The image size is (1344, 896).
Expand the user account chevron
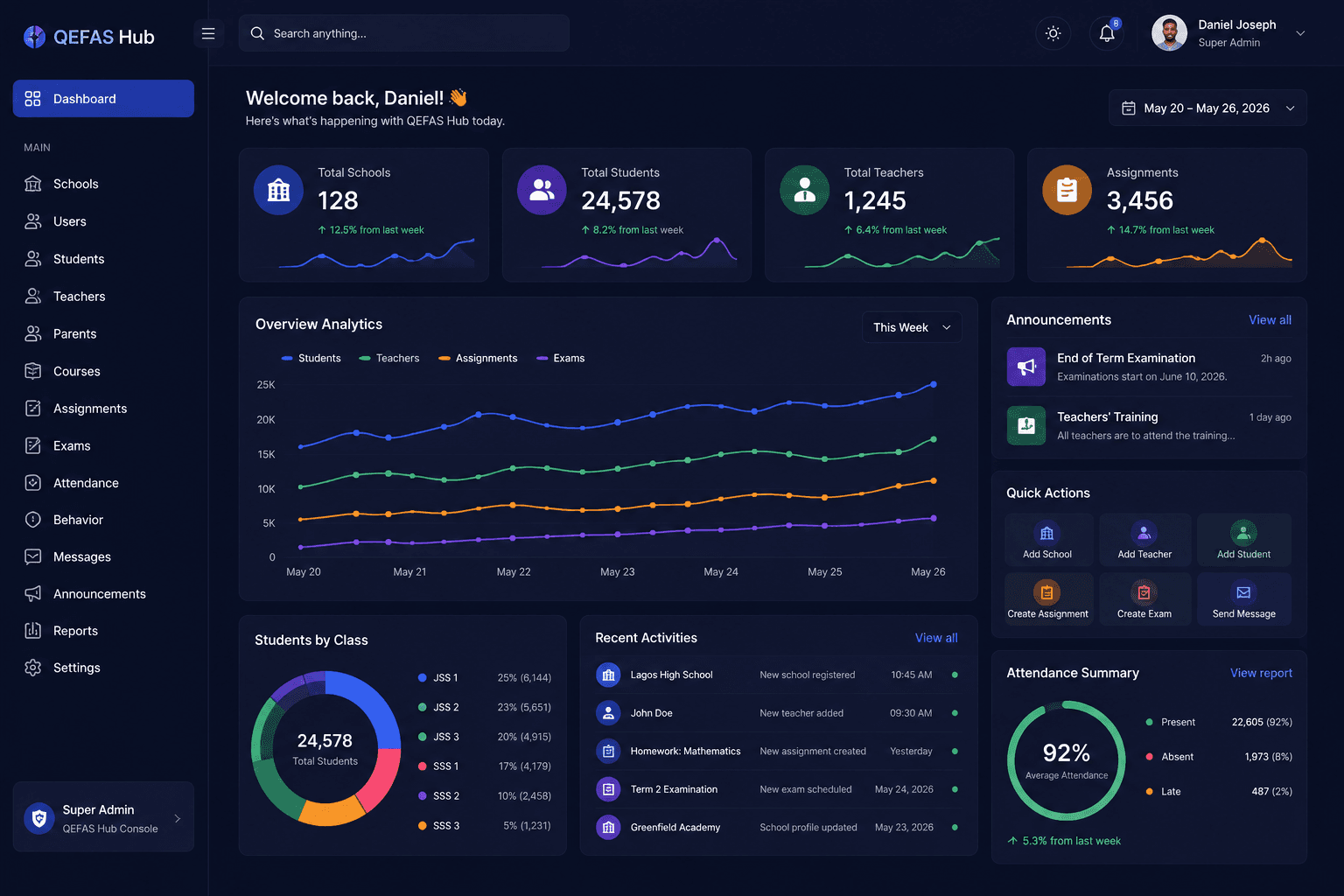1300,33
